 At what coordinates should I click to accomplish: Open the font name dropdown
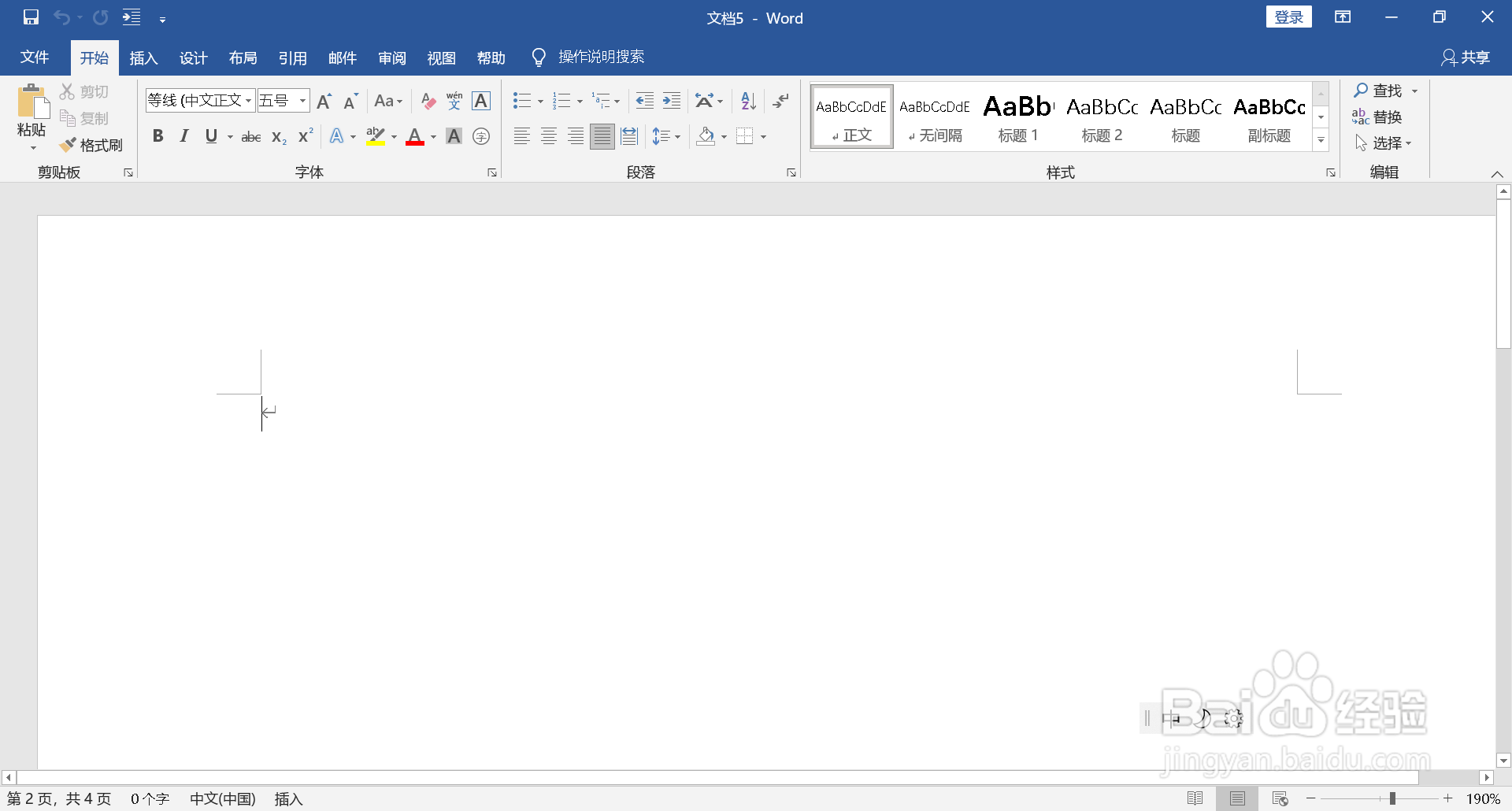(x=248, y=101)
